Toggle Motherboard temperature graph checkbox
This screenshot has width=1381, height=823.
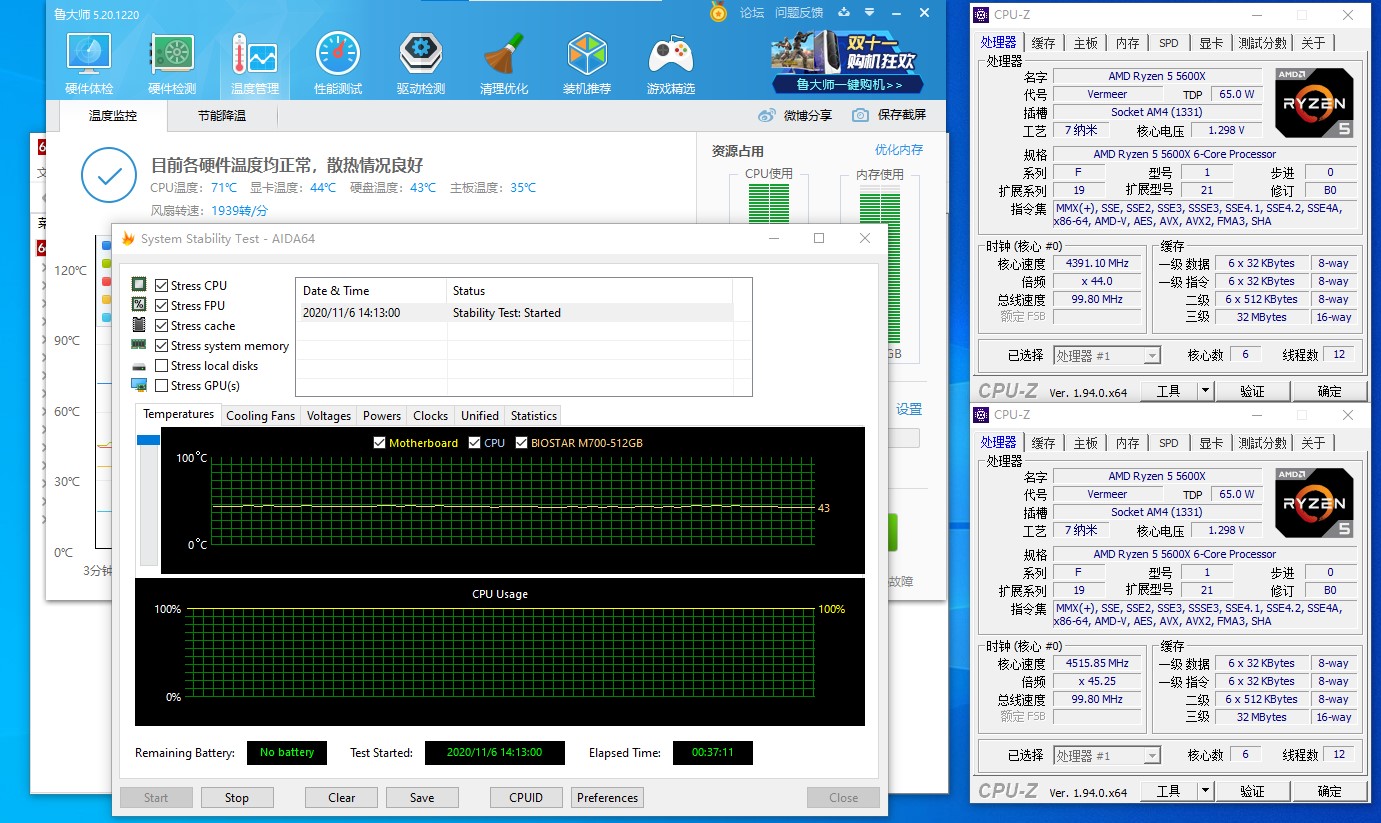click(x=379, y=442)
